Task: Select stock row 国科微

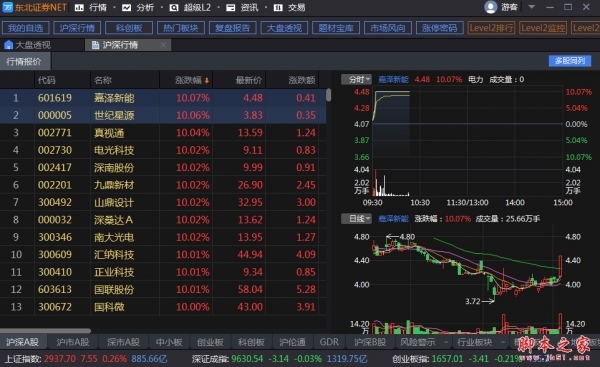Action: pos(163,307)
